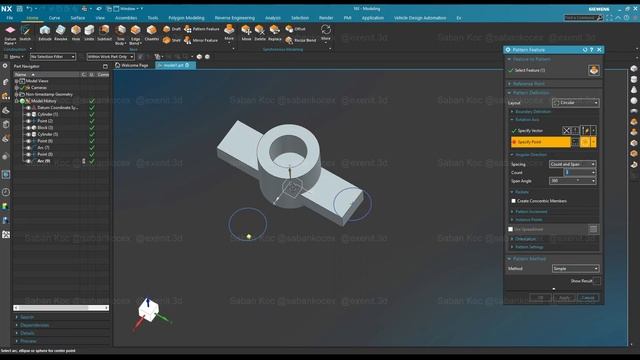
Task: Click the Select Feature icon in dialog
Action: point(594,70)
